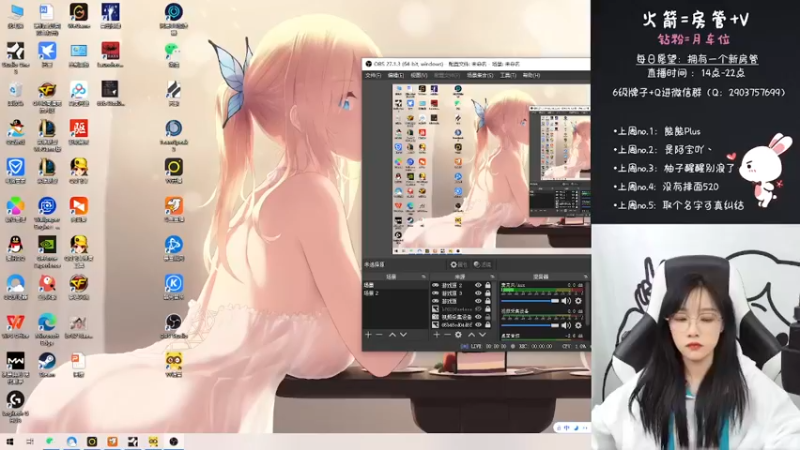Add a new scene with plus button in Scenes panel
Screen dimensions: 800x450
[368, 335]
